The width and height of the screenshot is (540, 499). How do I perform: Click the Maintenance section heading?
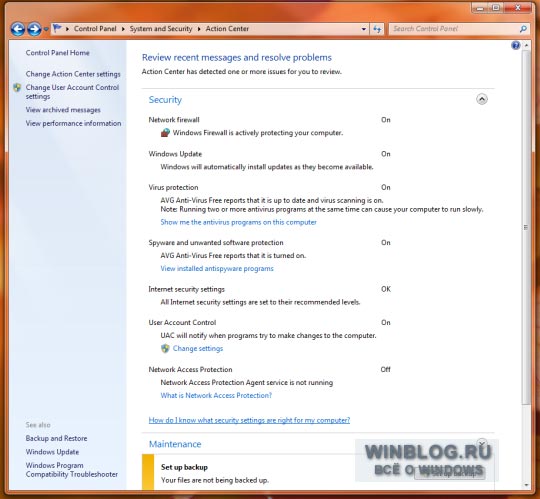point(175,444)
